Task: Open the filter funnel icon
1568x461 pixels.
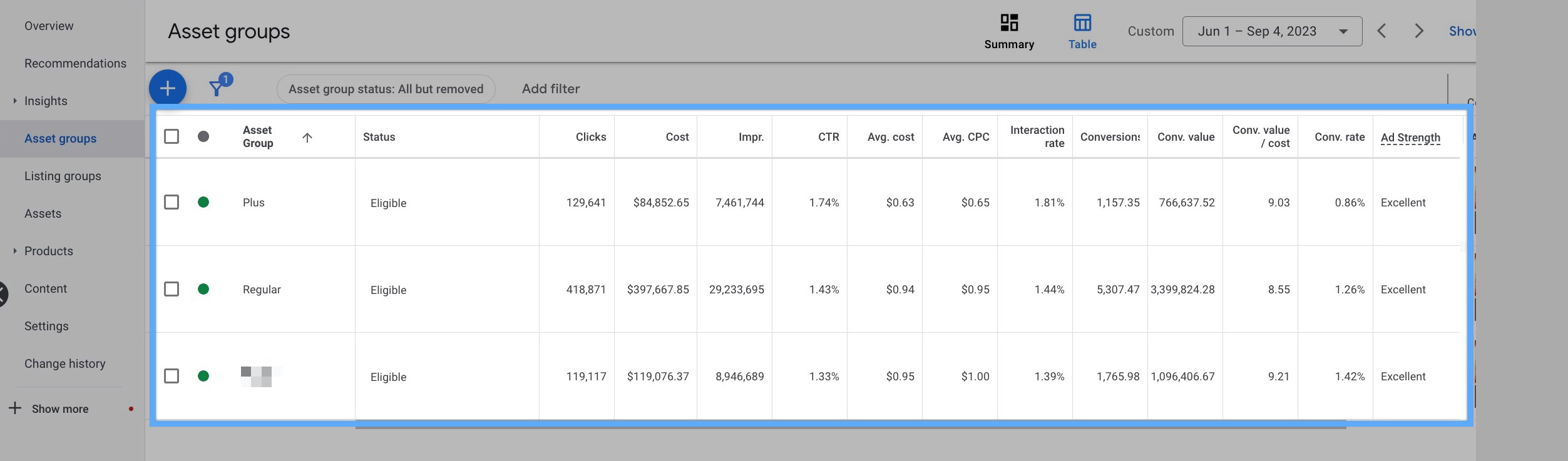Action: [x=217, y=88]
